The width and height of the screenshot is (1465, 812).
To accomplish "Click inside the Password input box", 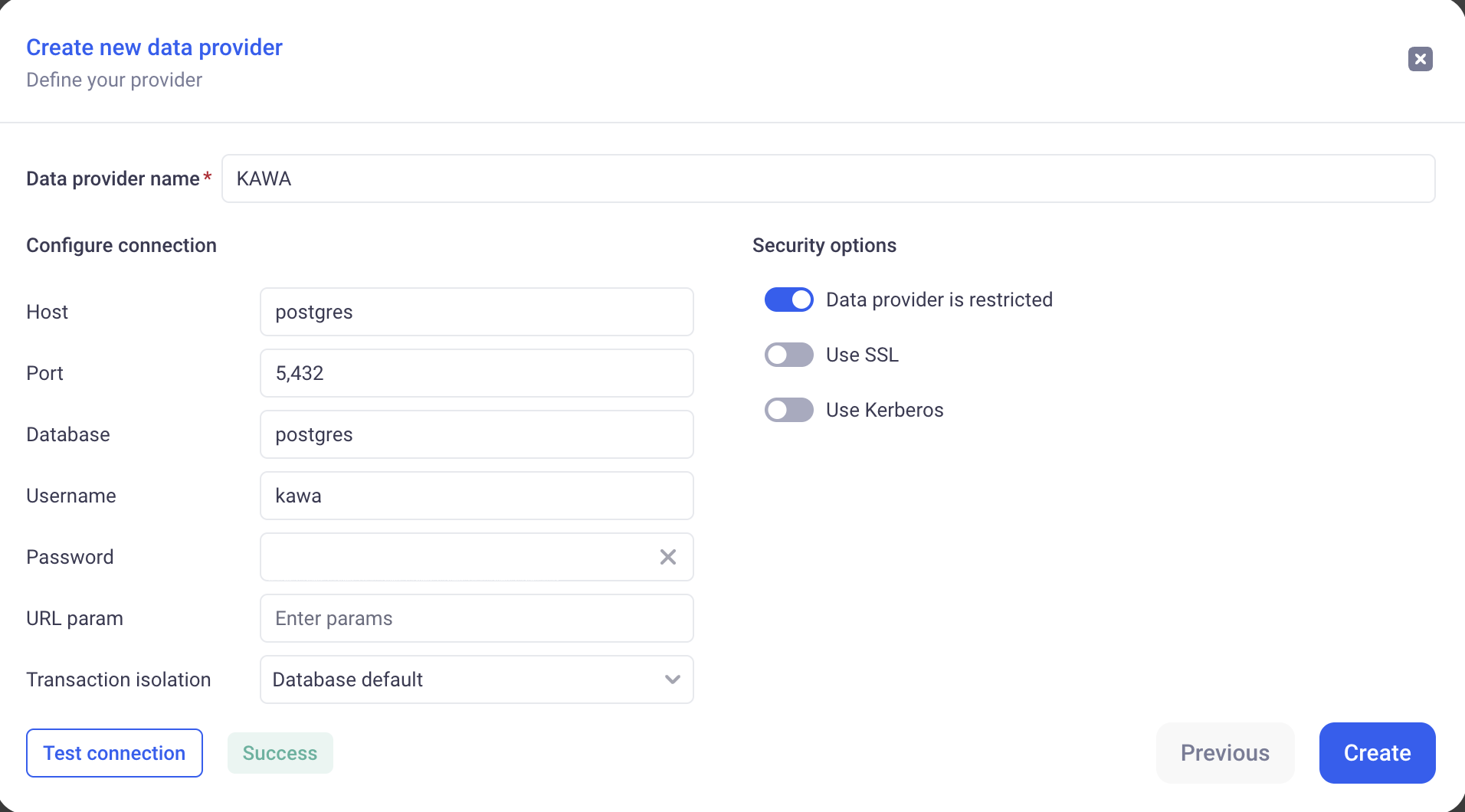I will point(456,557).
